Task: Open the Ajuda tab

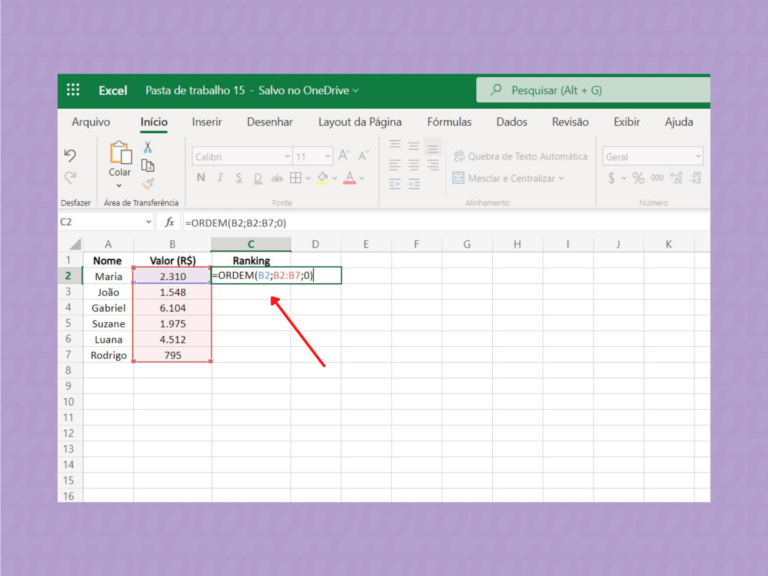Action: 679,122
